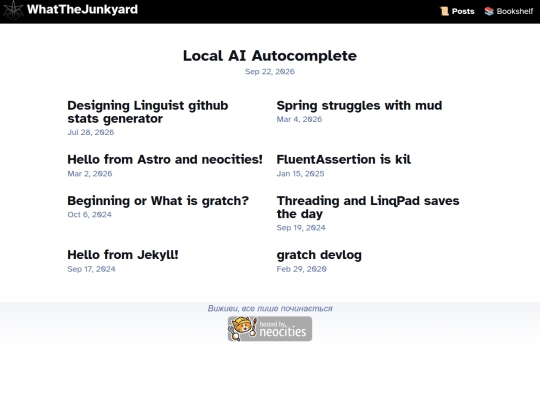
Task: Open the Hello from Jekyll! post
Action: [x=123, y=255]
